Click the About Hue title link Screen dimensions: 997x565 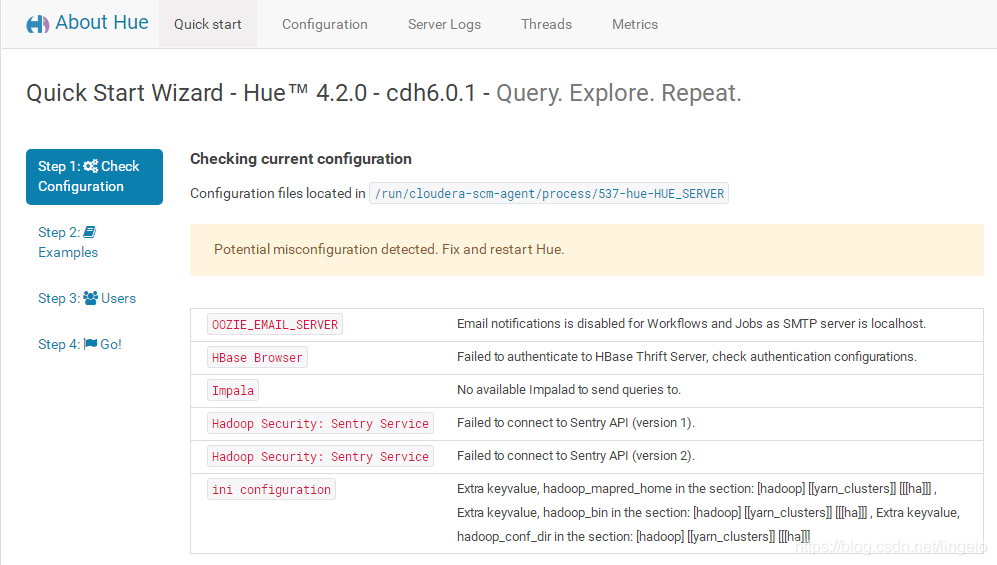(x=101, y=23)
